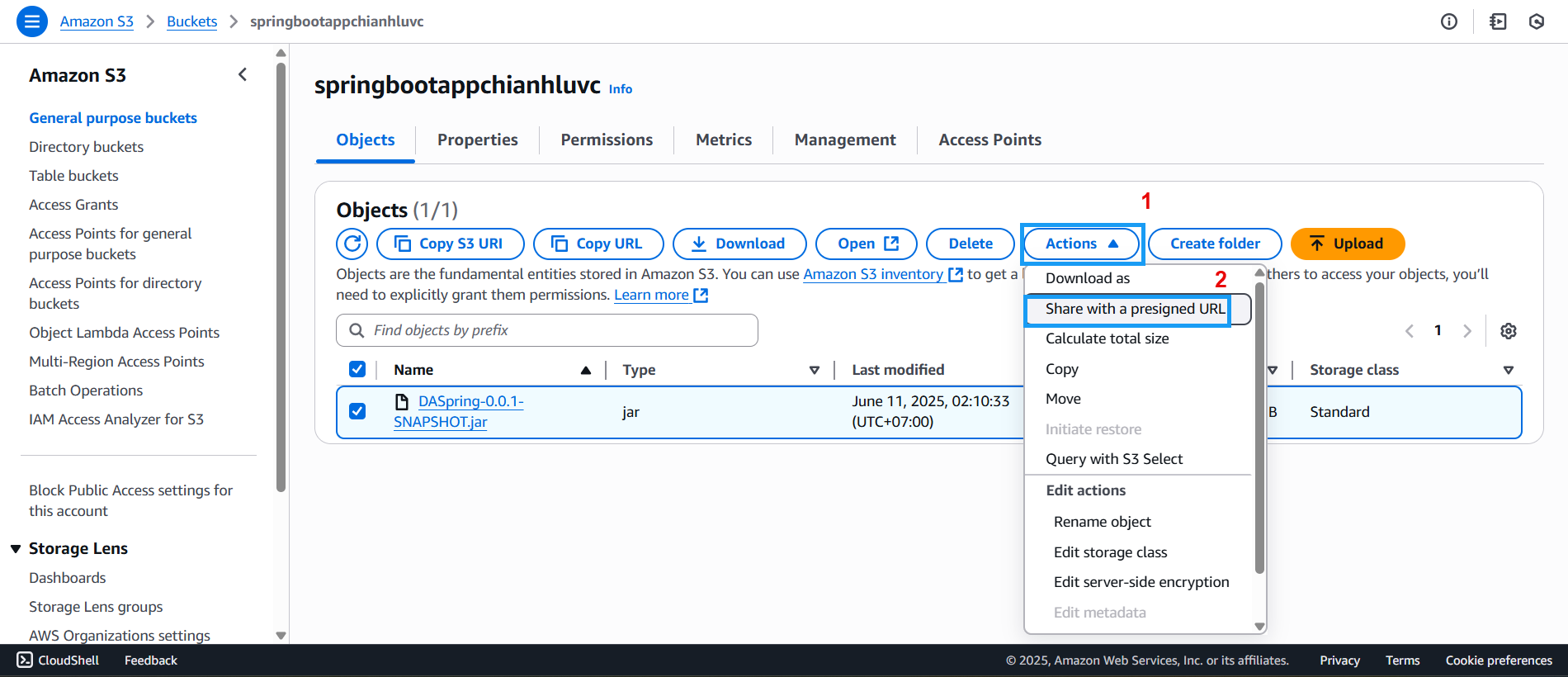Click the Create folder button
1568x677 pixels.
click(1215, 244)
